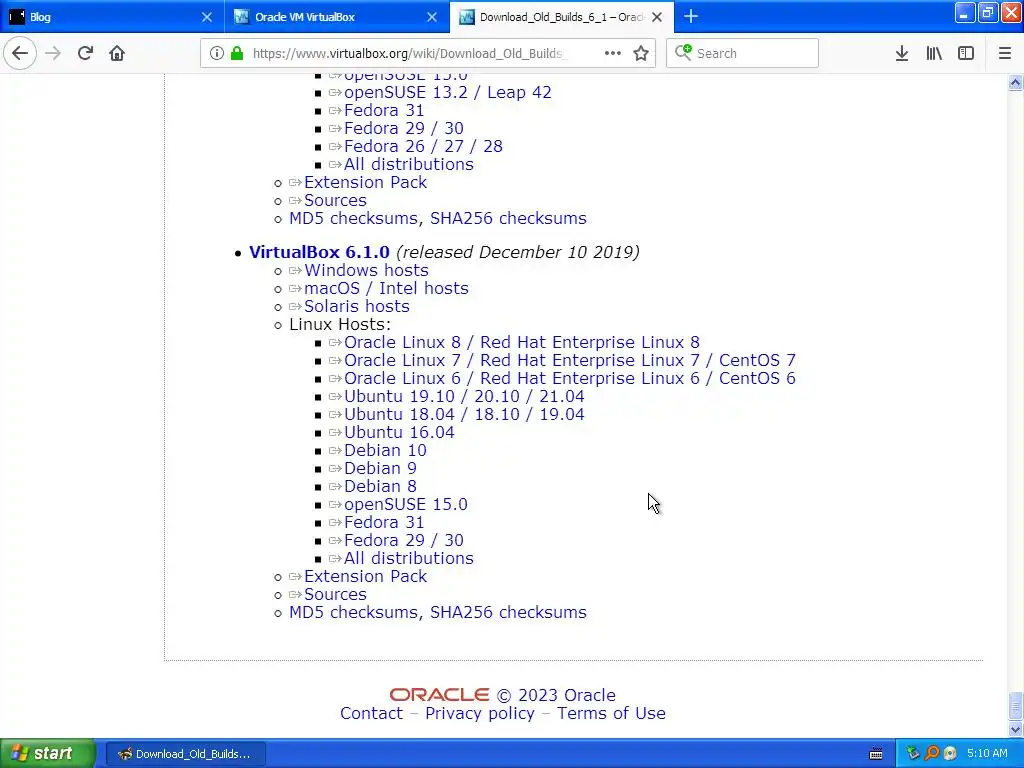Open the upper Fedora 31 link
This screenshot has height=768, width=1024.
384,110
